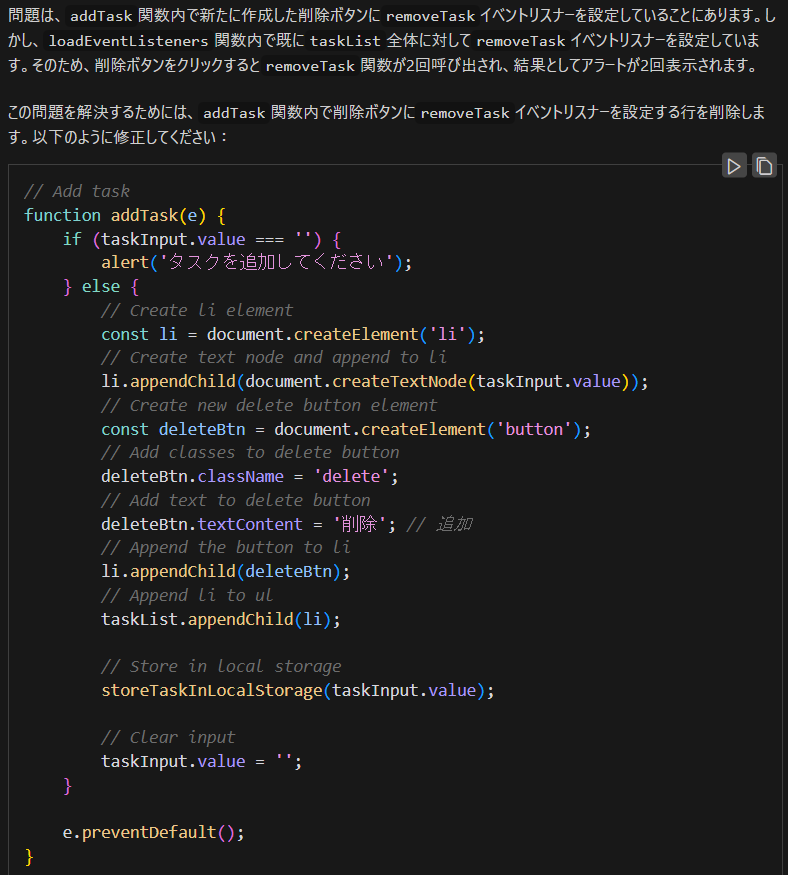Click the "// Add task" comment line

77,191
